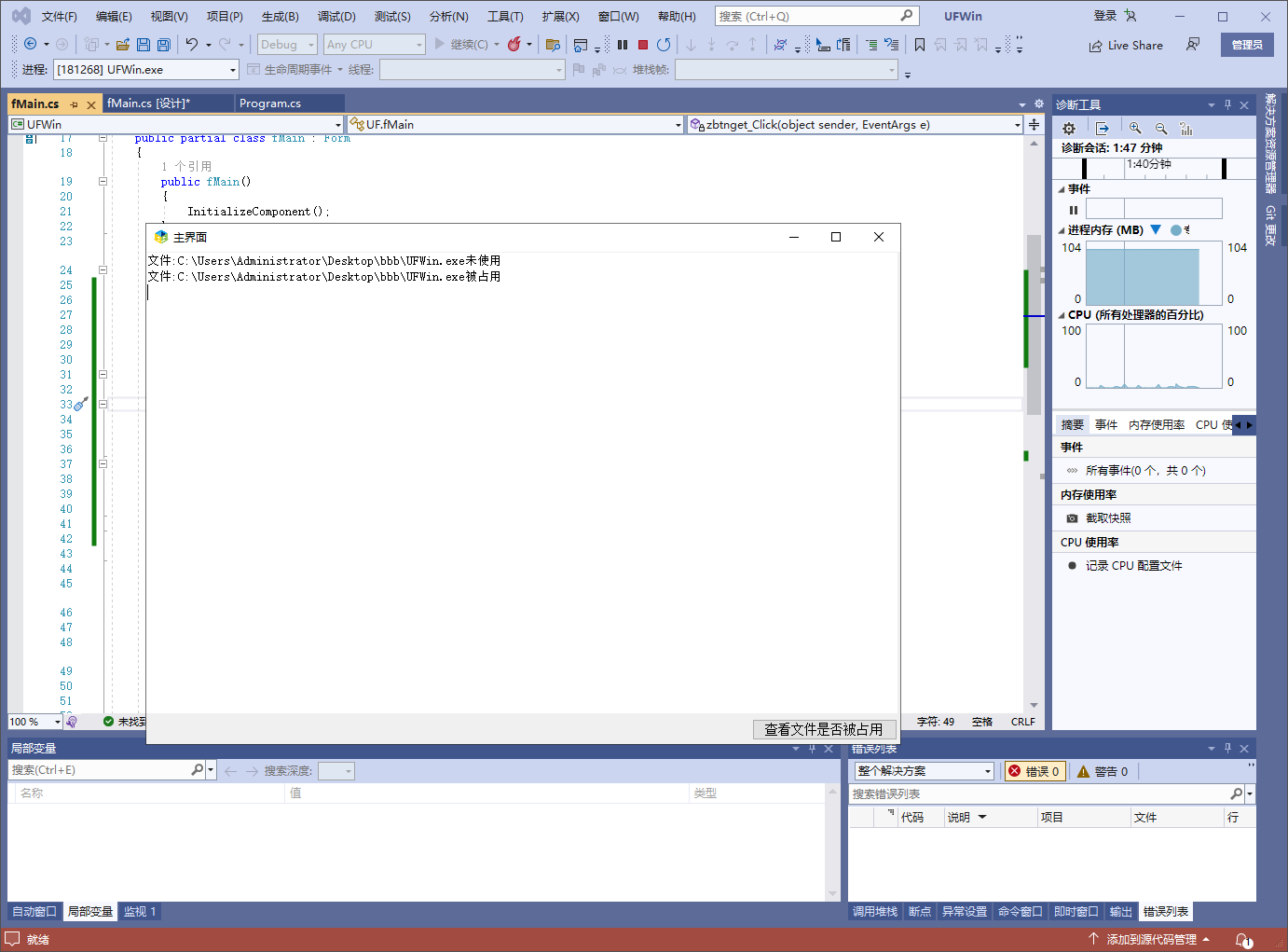The width and height of the screenshot is (1288, 952).
Task: Pin the 诊断工具 panel with the pushpin icon
Action: tap(1227, 105)
